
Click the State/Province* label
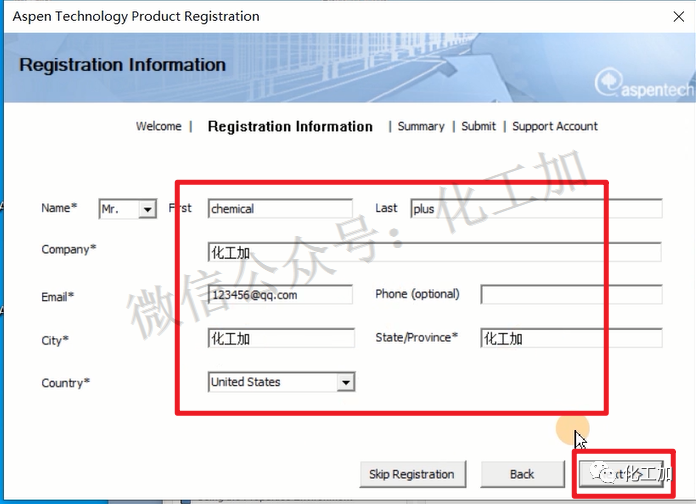click(x=416, y=337)
